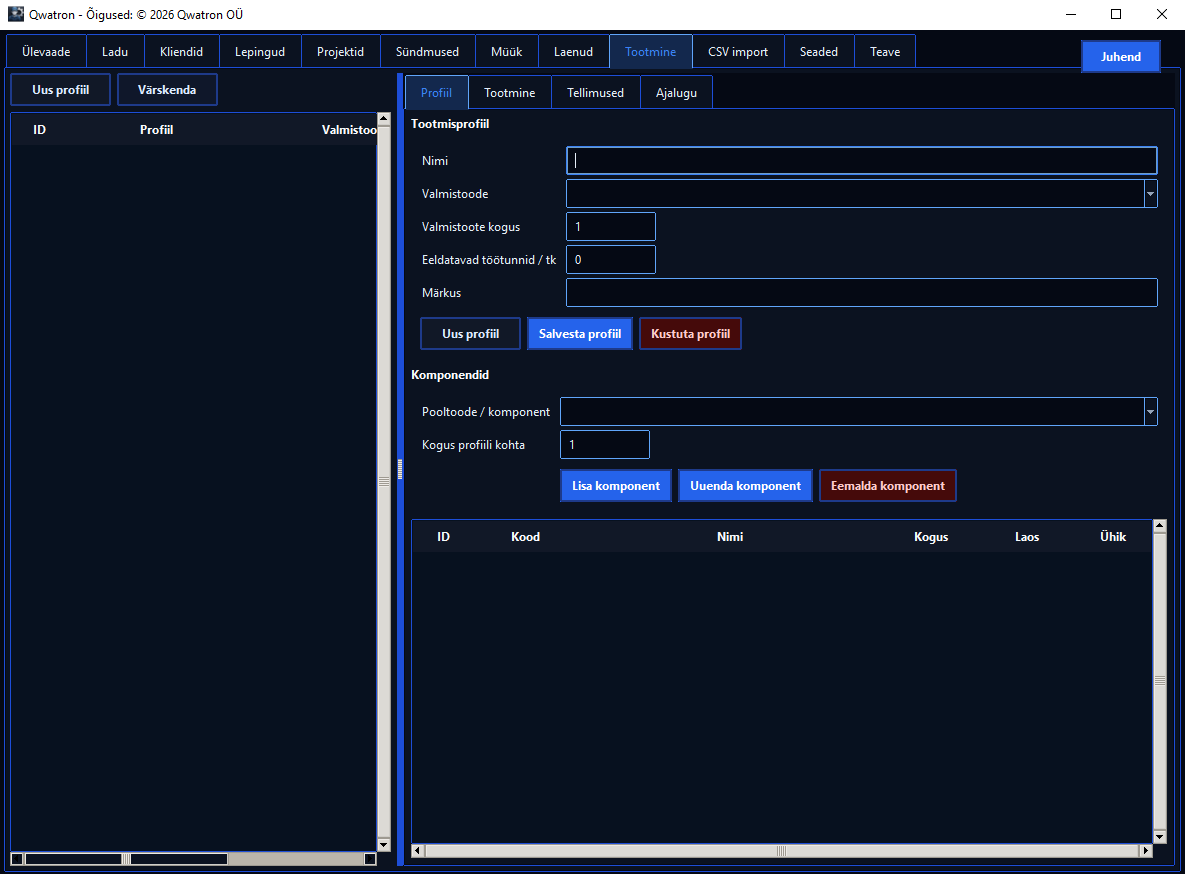The width and height of the screenshot is (1185, 874).
Task: Click the profile list's vertical scrollbar up arrow
Action: point(384,119)
